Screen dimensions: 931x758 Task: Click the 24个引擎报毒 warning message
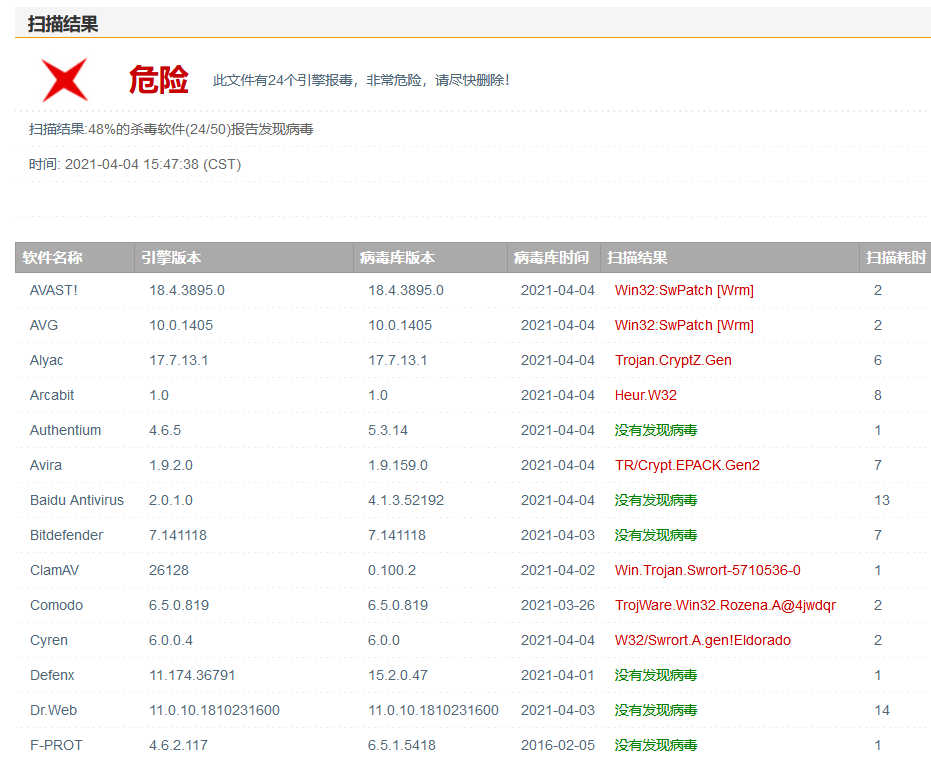pyautogui.click(x=361, y=80)
